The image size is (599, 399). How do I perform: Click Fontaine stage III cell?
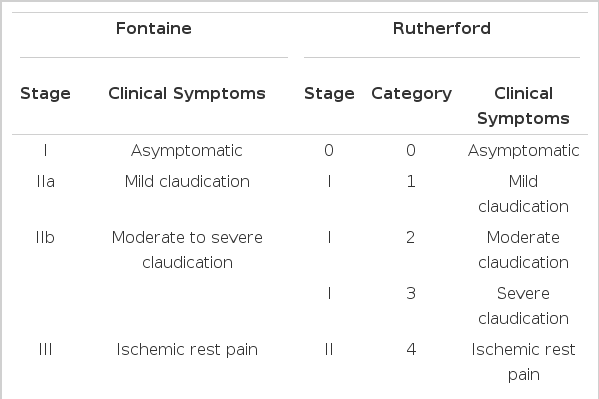click(x=45, y=350)
